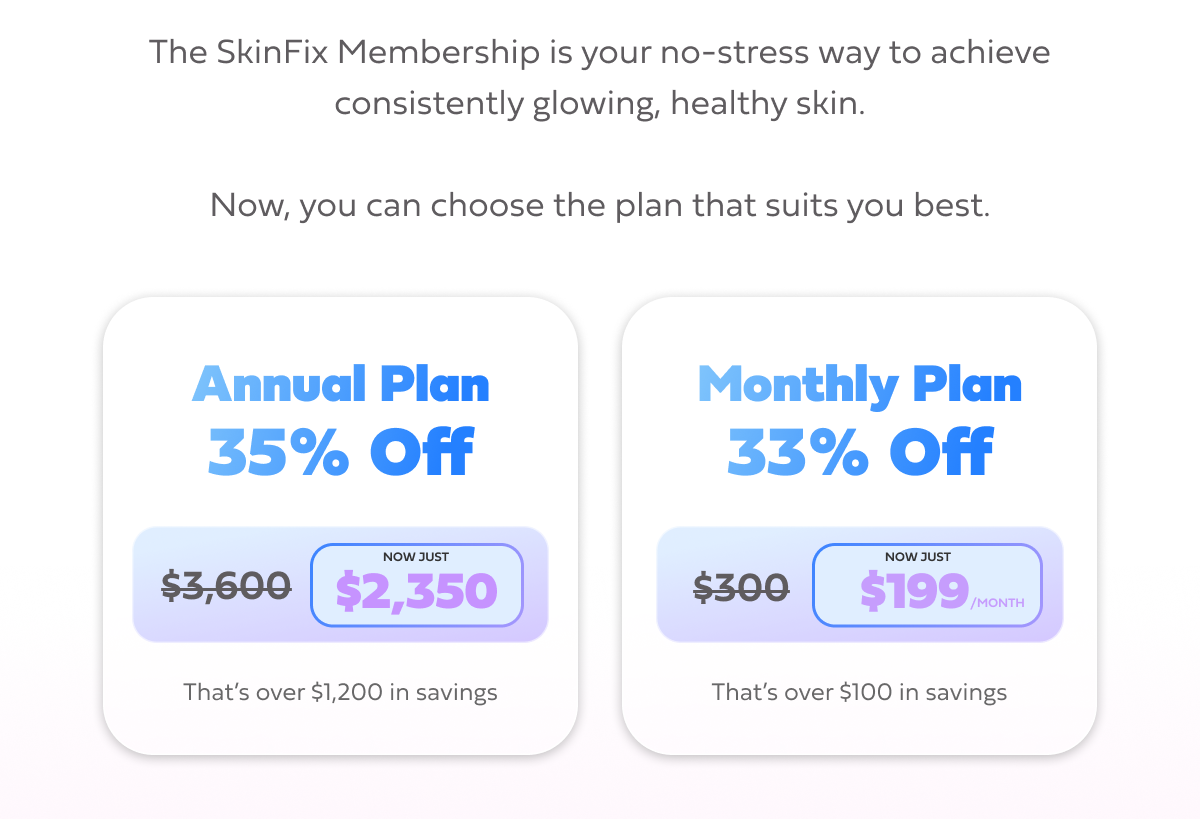The width and height of the screenshot is (1200, 819).
Task: Click the "consistently glowing, healthy skin" text line
Action: pyautogui.click(x=600, y=104)
